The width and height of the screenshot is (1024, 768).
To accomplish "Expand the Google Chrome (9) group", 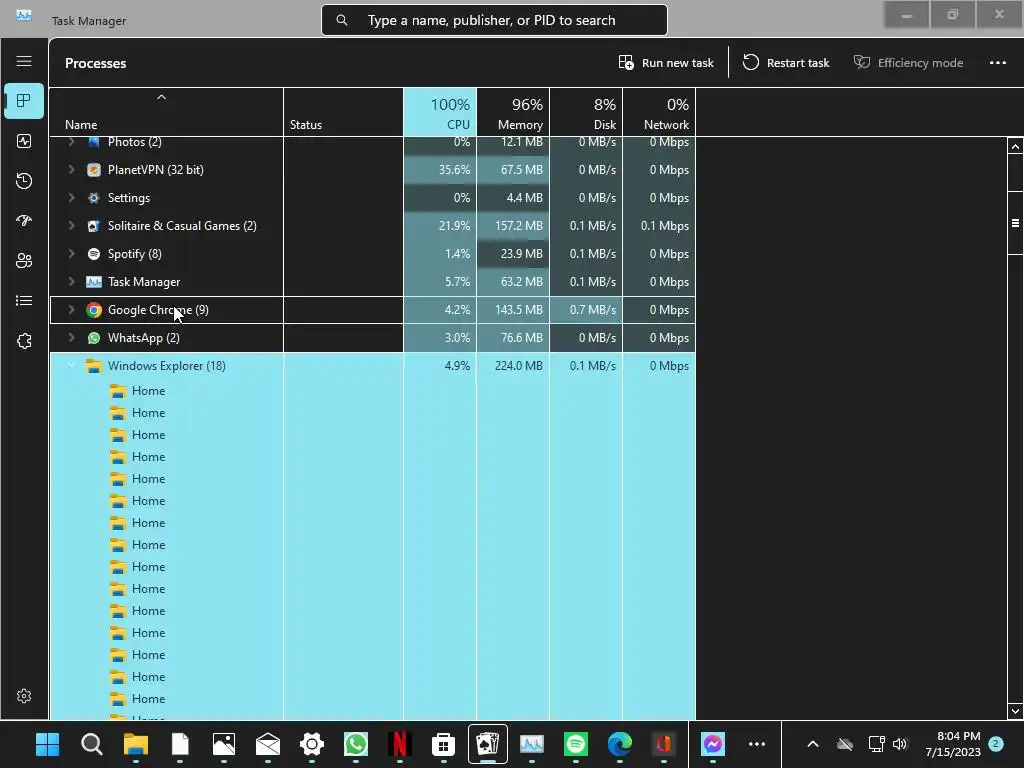I will tap(71, 310).
